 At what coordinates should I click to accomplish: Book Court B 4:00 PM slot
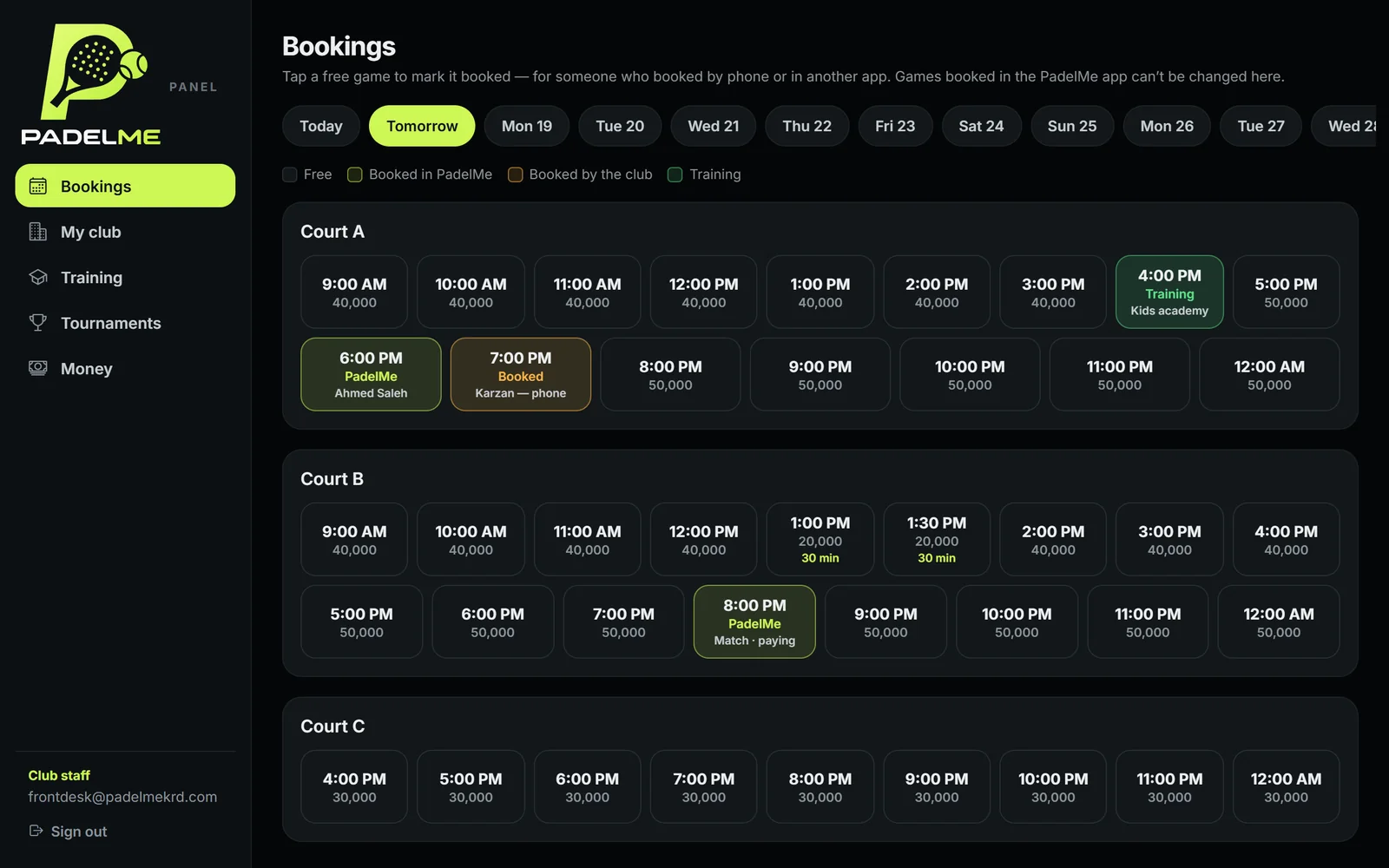[x=1286, y=539]
